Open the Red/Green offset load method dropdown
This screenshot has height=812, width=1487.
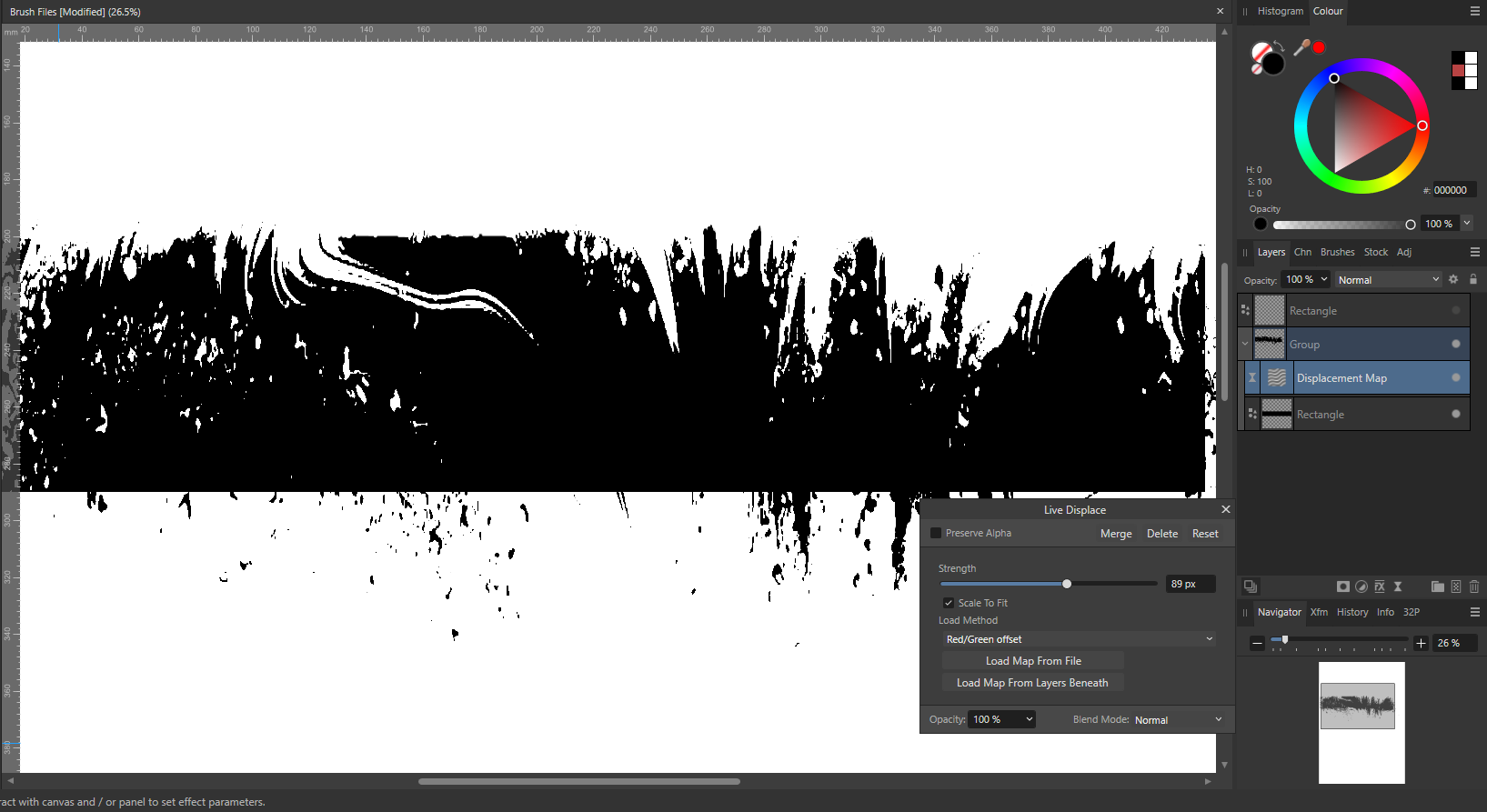point(1079,639)
